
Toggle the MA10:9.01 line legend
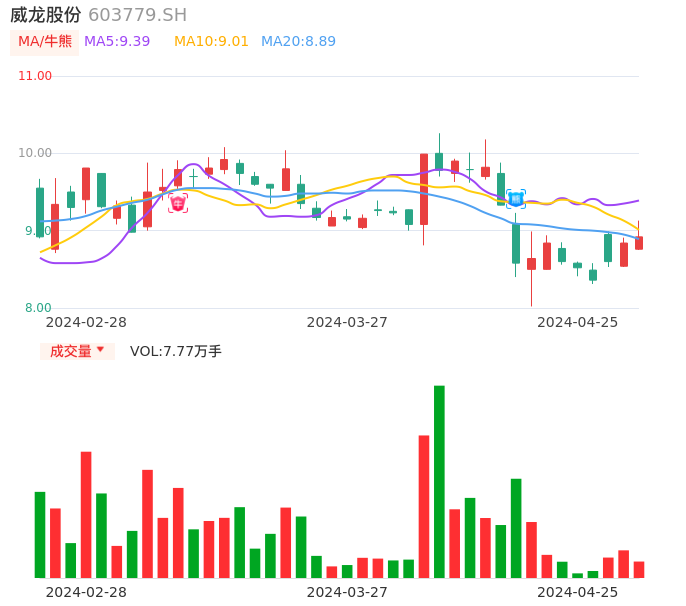click(211, 42)
